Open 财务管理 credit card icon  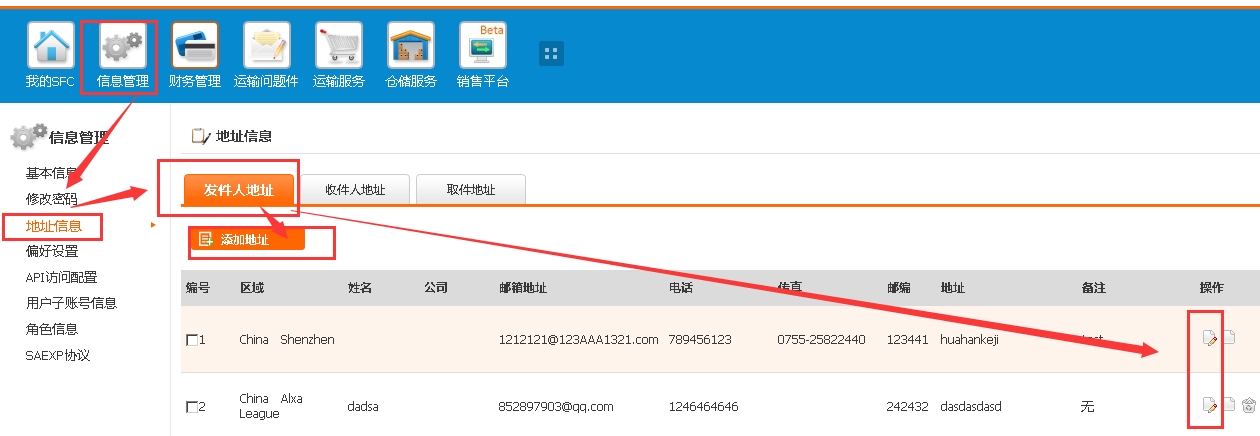click(195, 47)
